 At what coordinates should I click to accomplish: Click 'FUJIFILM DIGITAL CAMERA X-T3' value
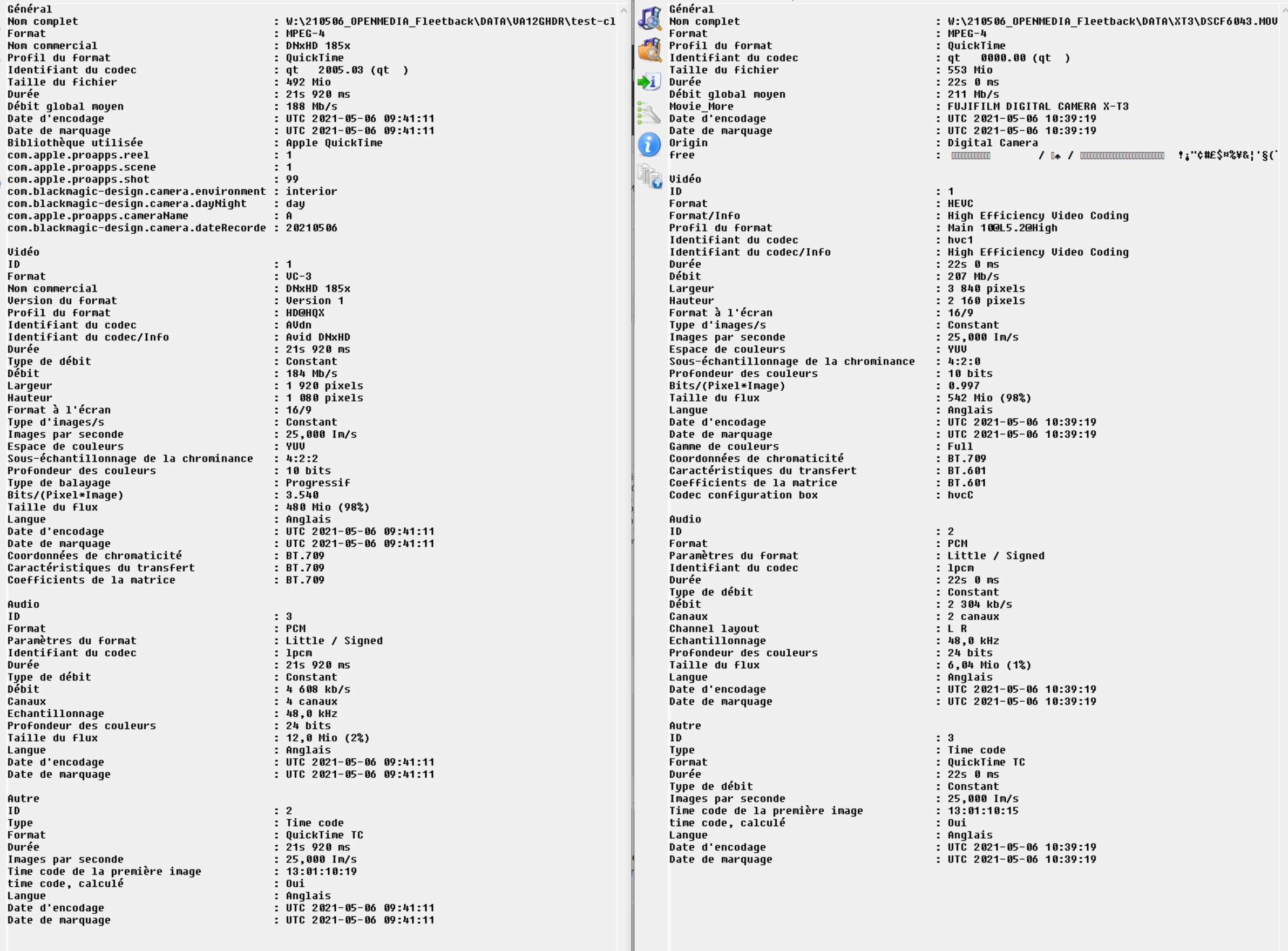(1038, 106)
